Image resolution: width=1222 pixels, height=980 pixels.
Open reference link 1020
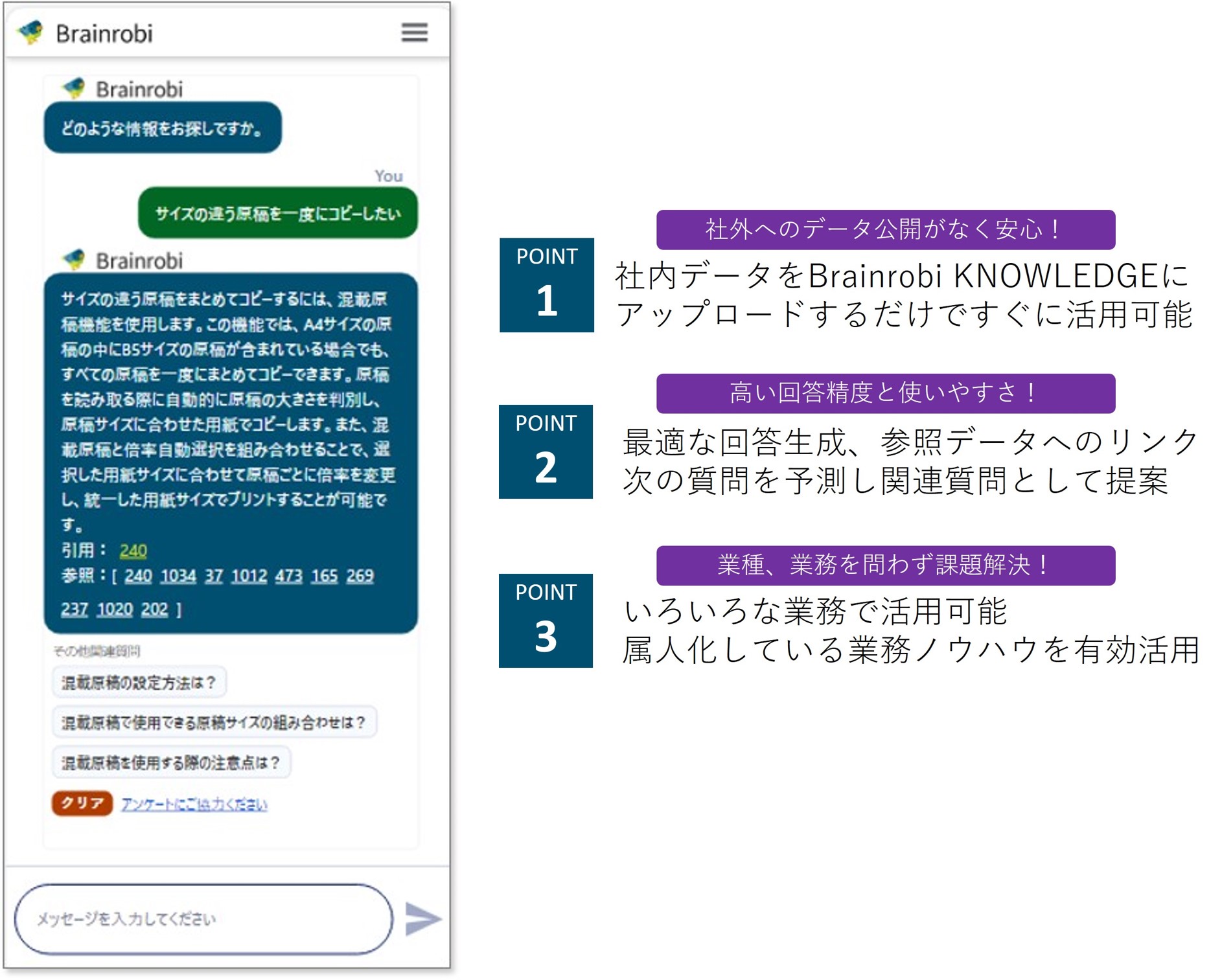pyautogui.click(x=115, y=609)
